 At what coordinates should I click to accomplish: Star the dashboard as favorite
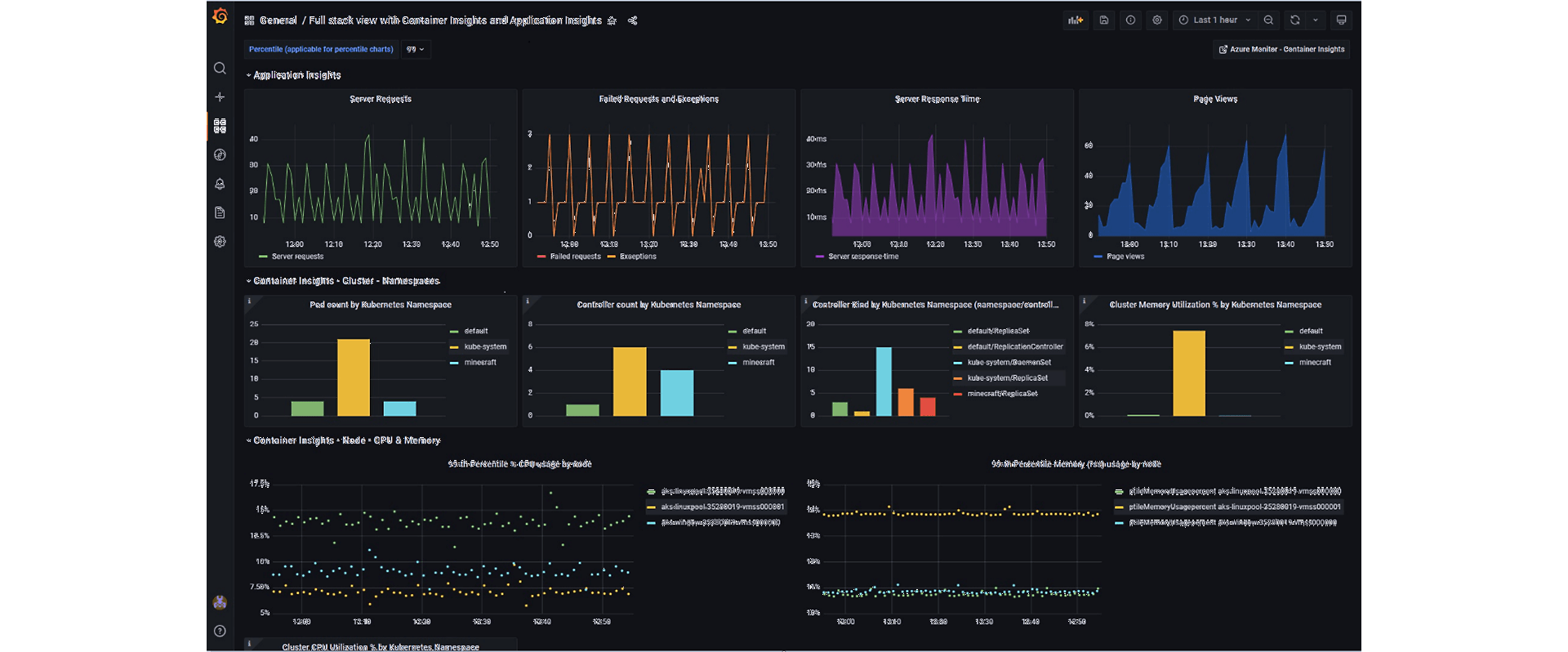(x=612, y=20)
